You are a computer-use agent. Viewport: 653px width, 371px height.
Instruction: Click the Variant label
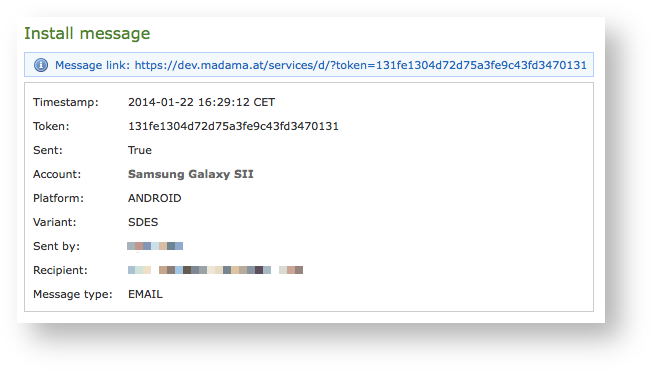click(x=55, y=222)
